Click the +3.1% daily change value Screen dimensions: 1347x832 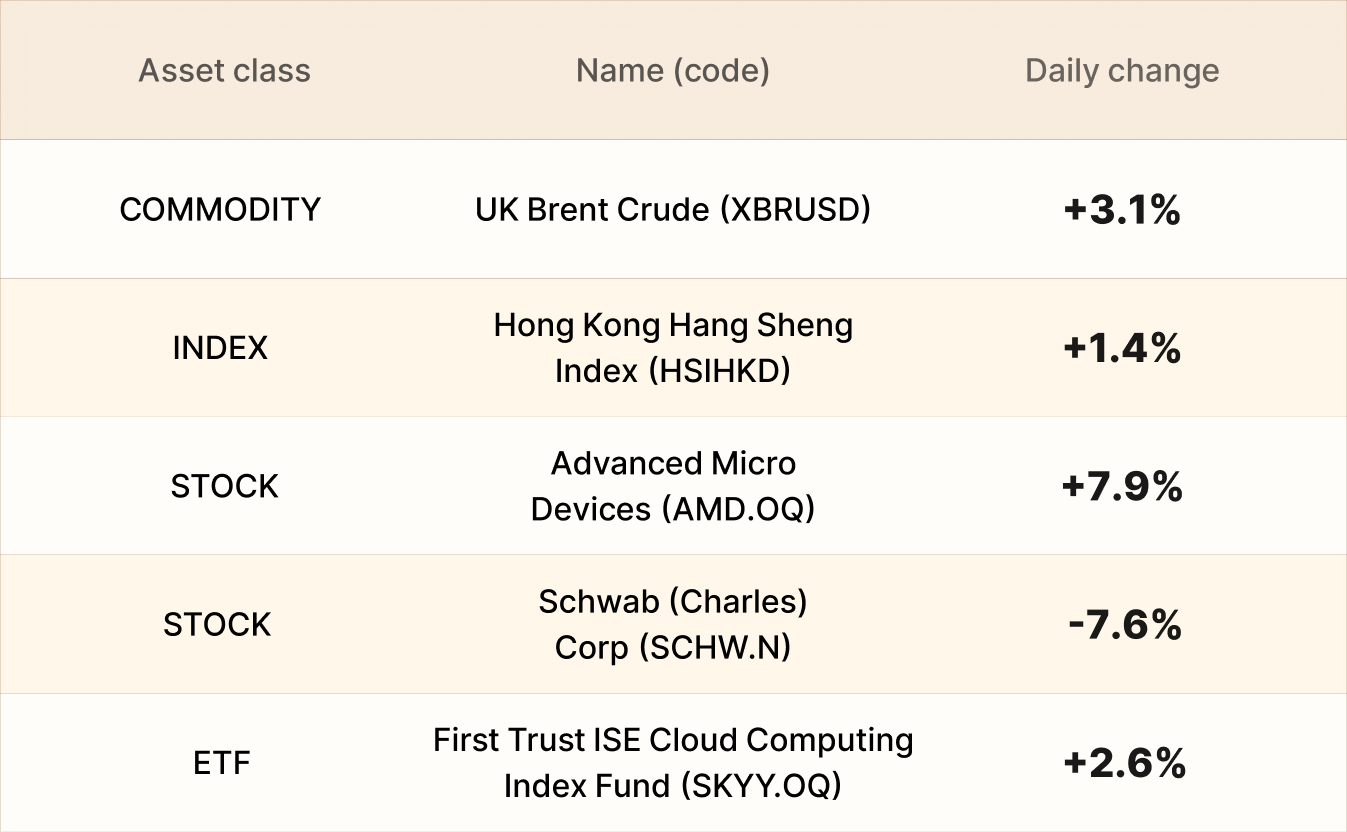pos(1122,210)
